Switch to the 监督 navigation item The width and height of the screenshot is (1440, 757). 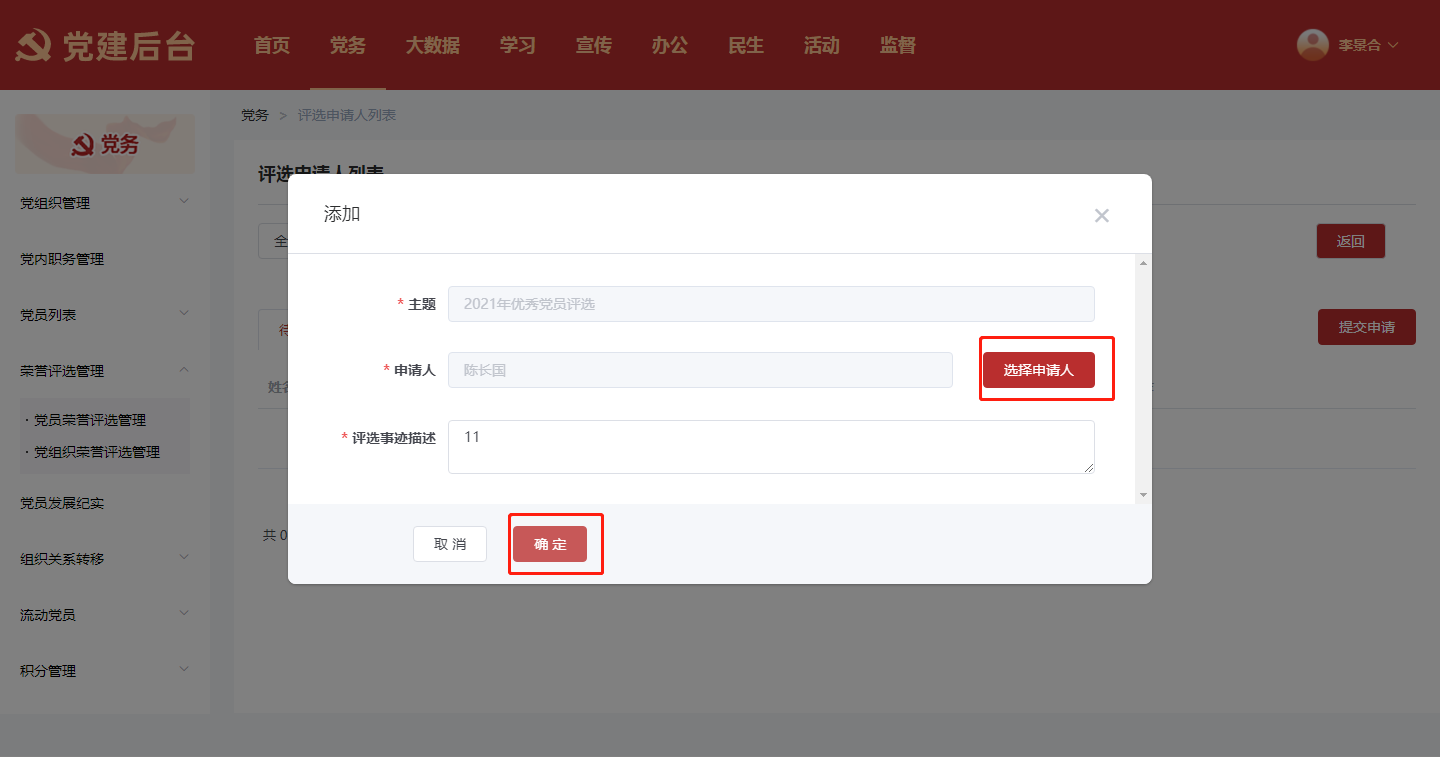pyautogui.click(x=897, y=45)
